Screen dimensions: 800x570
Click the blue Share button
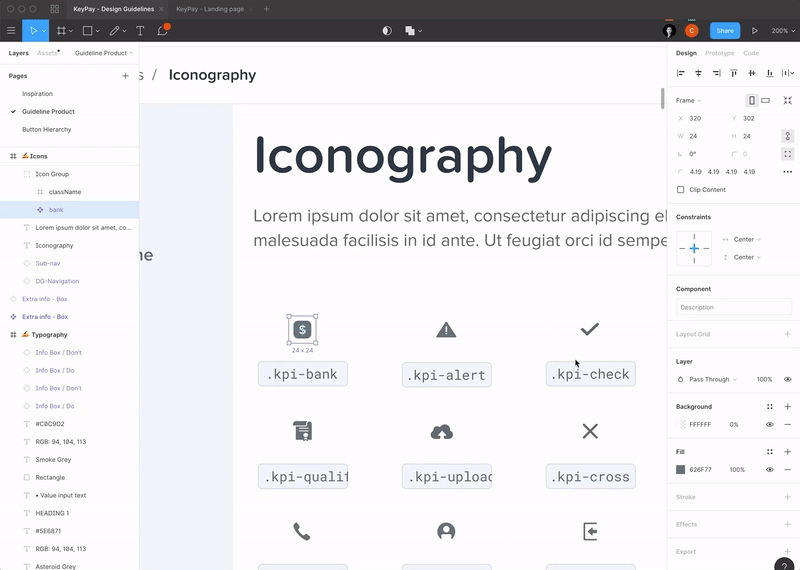[x=724, y=31]
